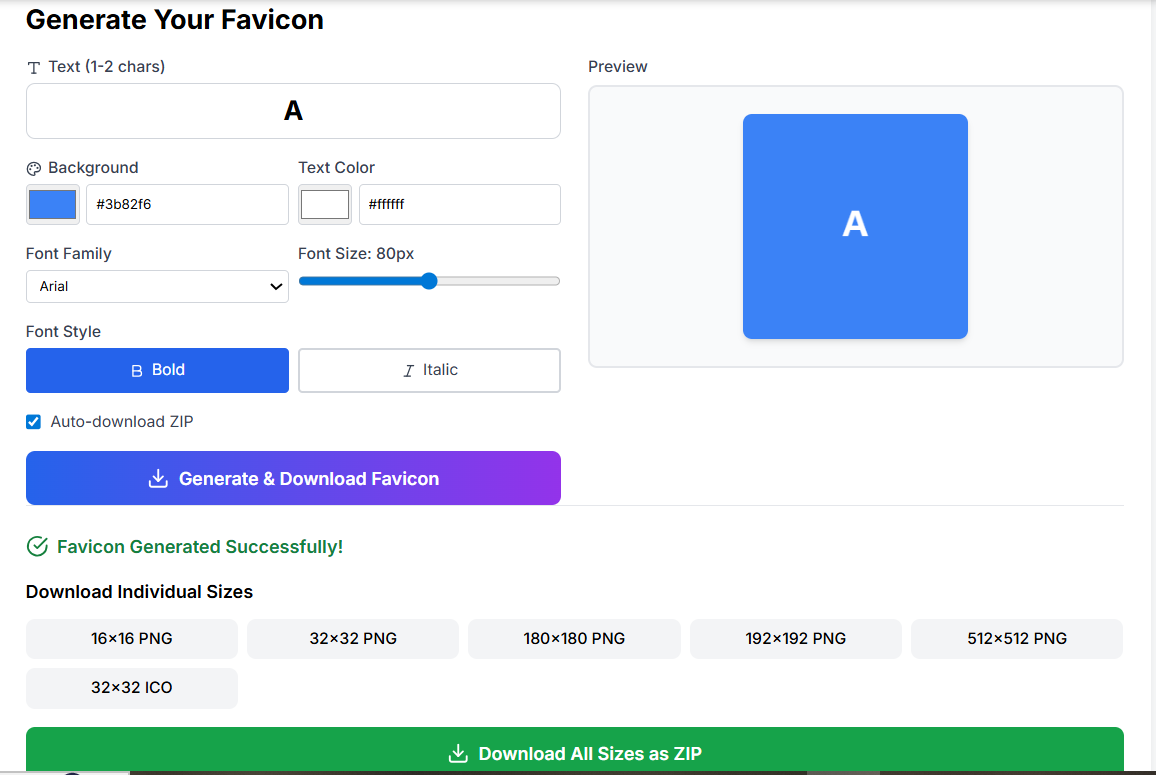The height and width of the screenshot is (775, 1156).
Task: Download the 32×32 ICO file
Action: click(131, 688)
